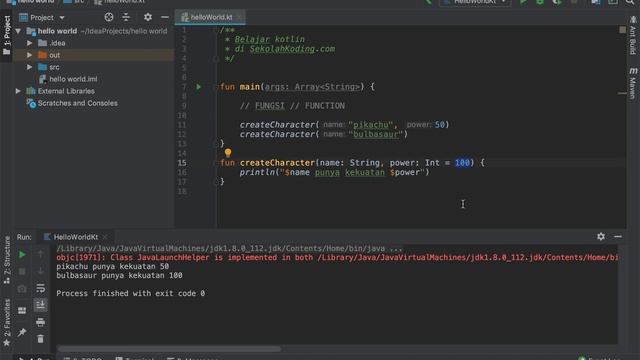The height and width of the screenshot is (360, 640).
Task: Click the println call on line 16
Action: tap(257, 172)
